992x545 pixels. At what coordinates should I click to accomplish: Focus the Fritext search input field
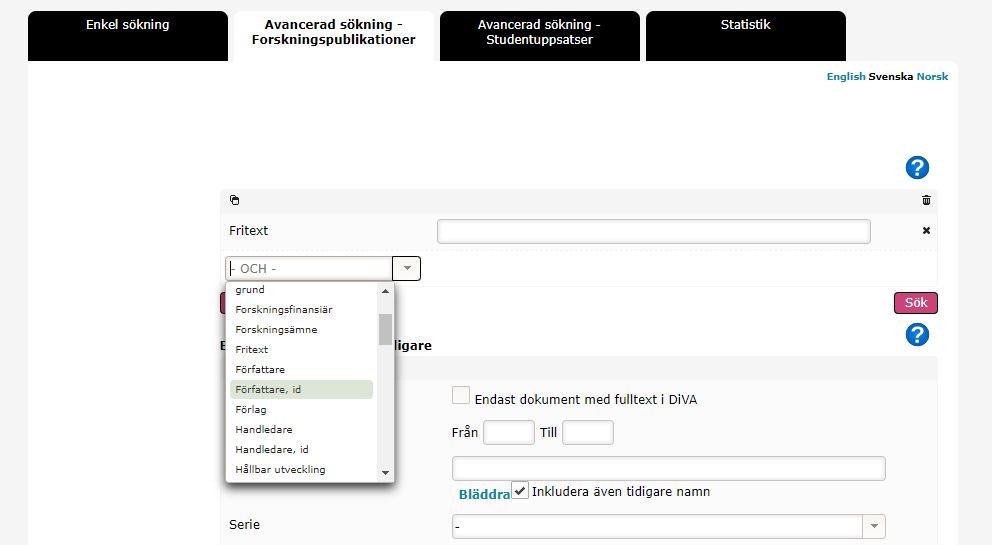click(x=653, y=231)
